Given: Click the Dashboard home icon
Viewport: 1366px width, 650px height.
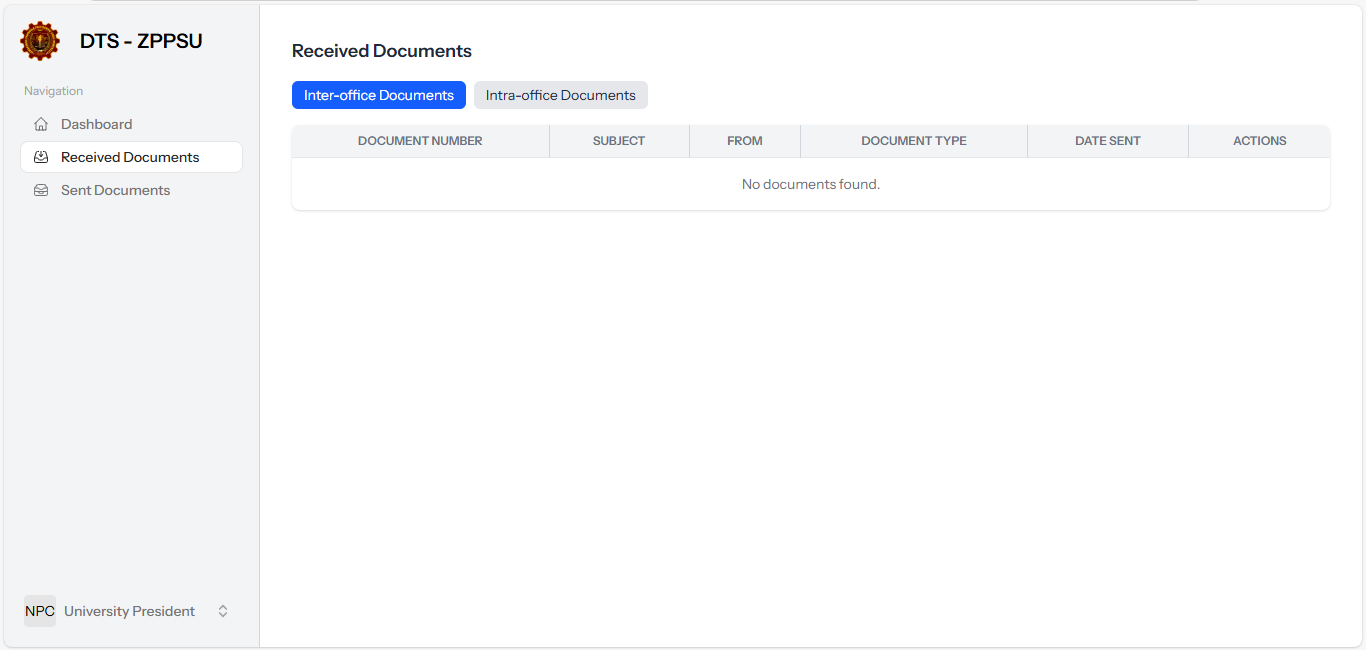Looking at the screenshot, I should click(x=40, y=123).
